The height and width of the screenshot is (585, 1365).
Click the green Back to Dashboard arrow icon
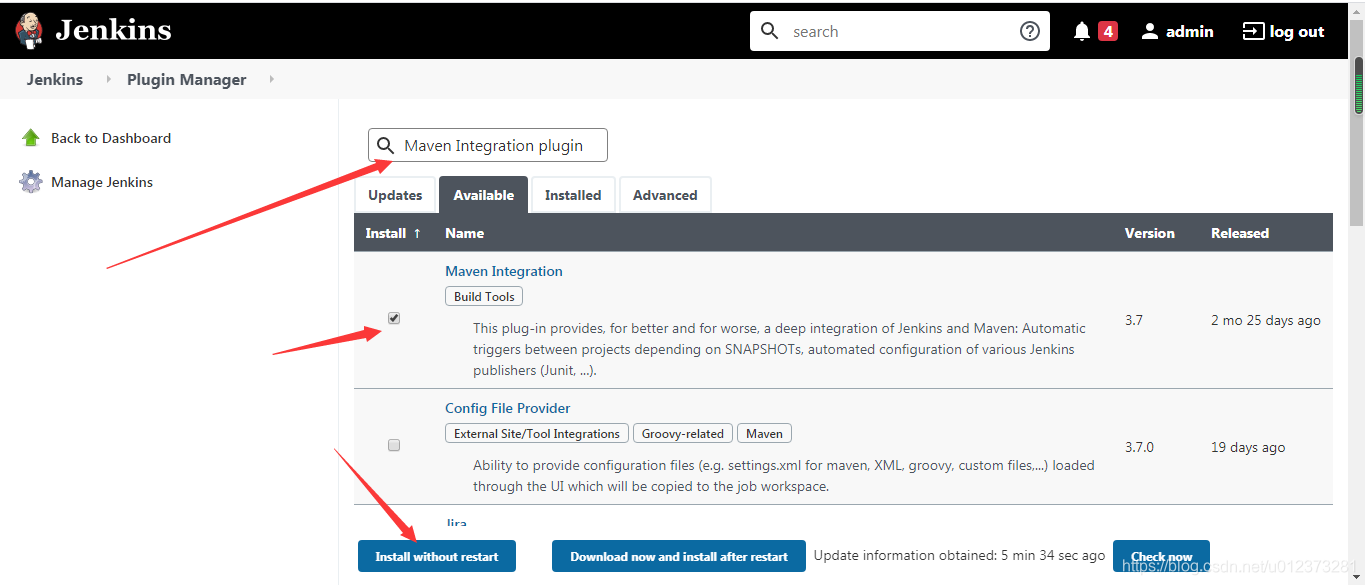[x=31, y=138]
